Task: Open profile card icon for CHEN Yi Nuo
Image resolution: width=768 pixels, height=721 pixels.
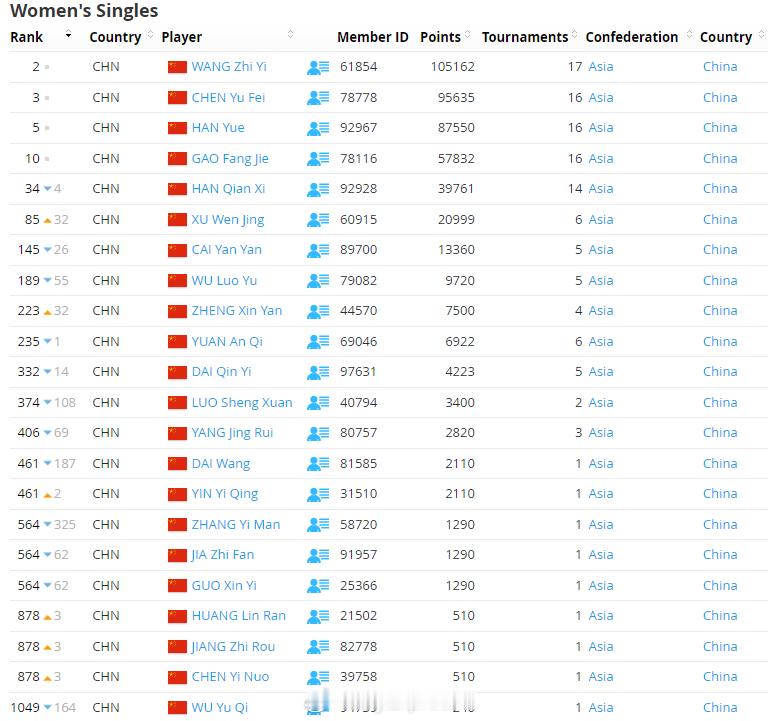Action: click(318, 677)
